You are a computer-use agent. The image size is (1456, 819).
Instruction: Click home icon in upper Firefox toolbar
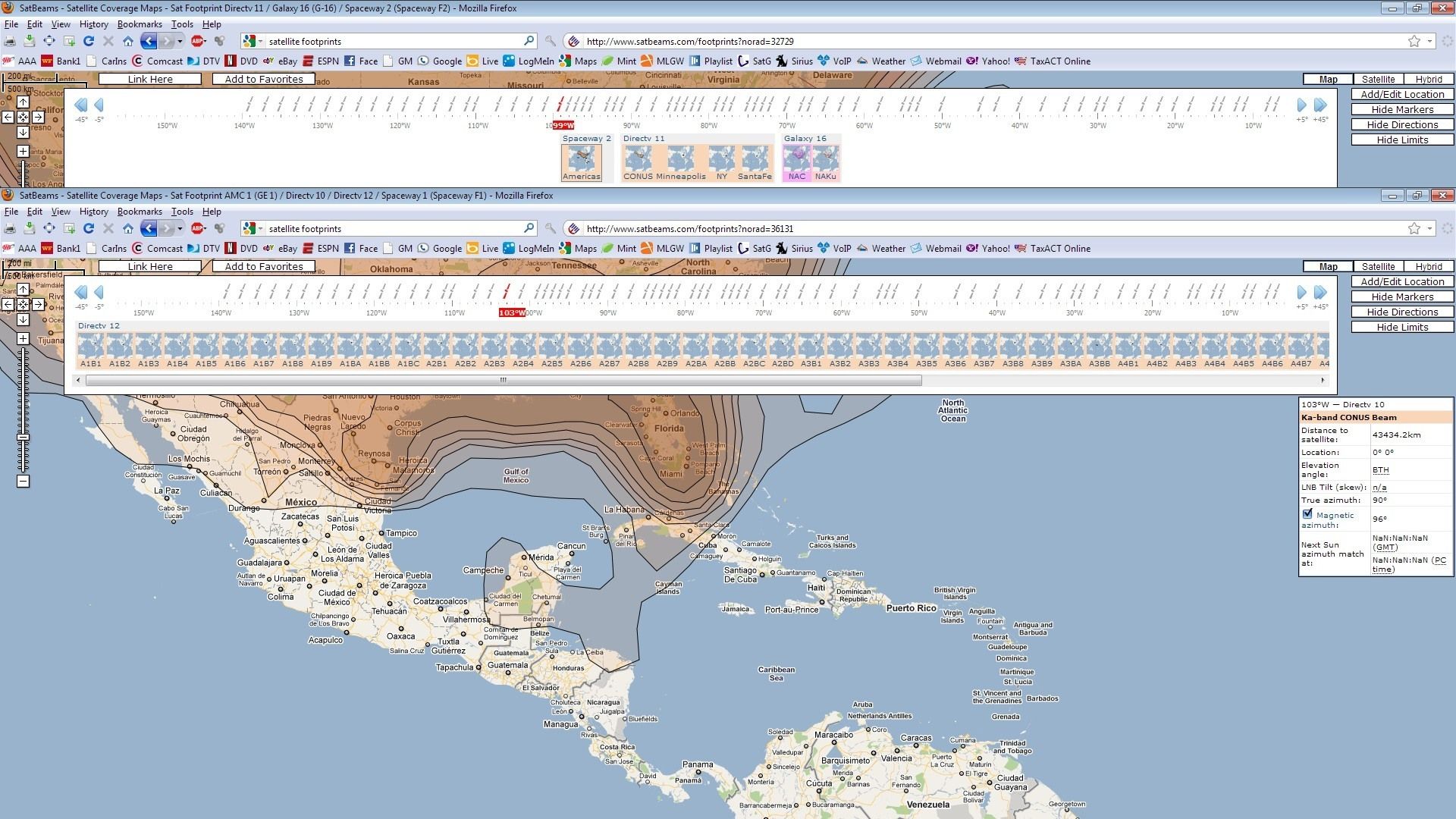pyautogui.click(x=128, y=41)
